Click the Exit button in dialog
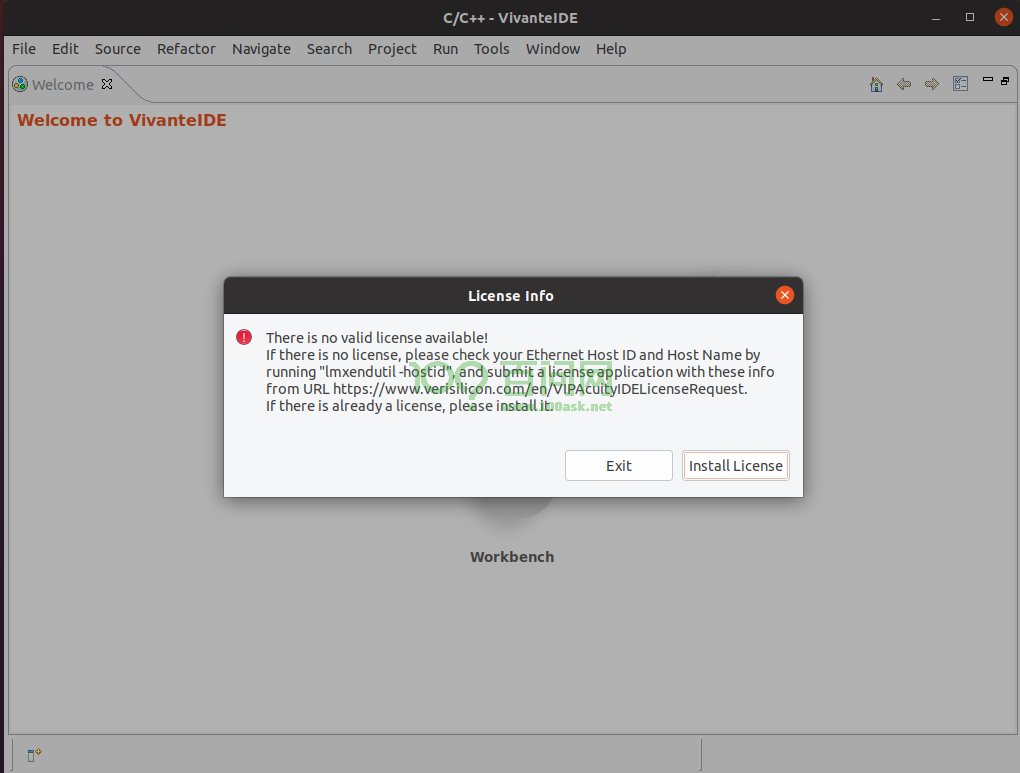The image size is (1020, 773). click(x=619, y=466)
